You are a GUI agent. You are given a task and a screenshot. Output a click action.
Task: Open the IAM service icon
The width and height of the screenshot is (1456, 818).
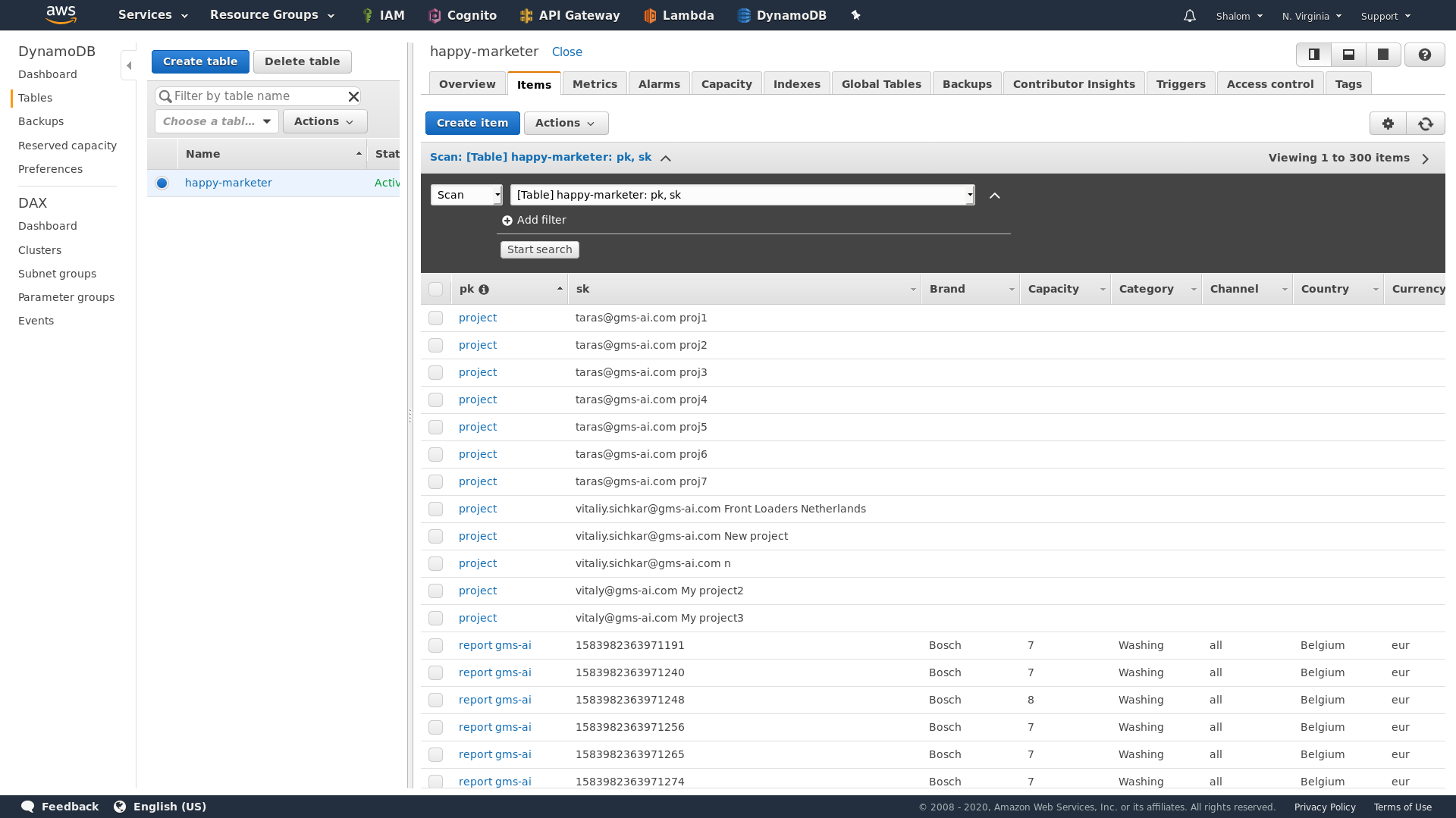[x=368, y=15]
